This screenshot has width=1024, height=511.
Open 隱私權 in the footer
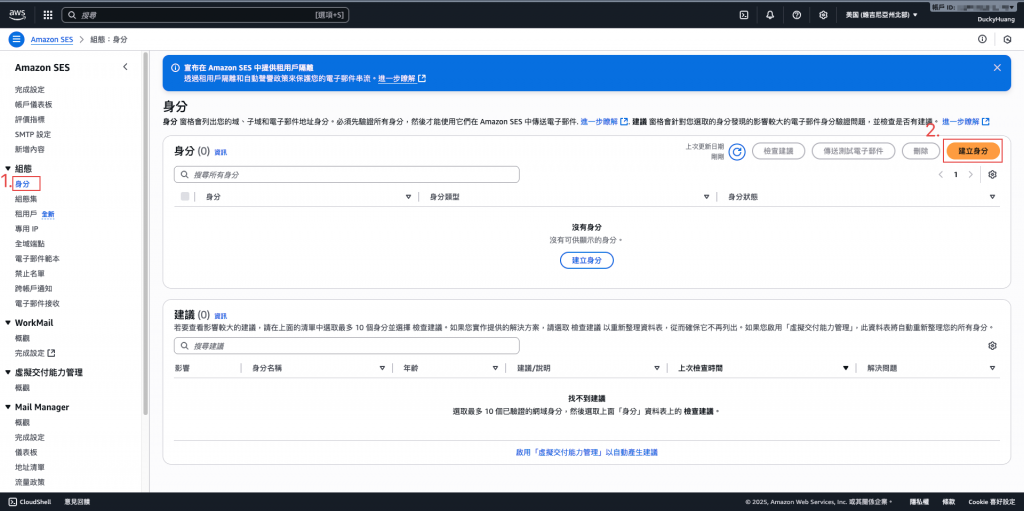click(x=920, y=502)
